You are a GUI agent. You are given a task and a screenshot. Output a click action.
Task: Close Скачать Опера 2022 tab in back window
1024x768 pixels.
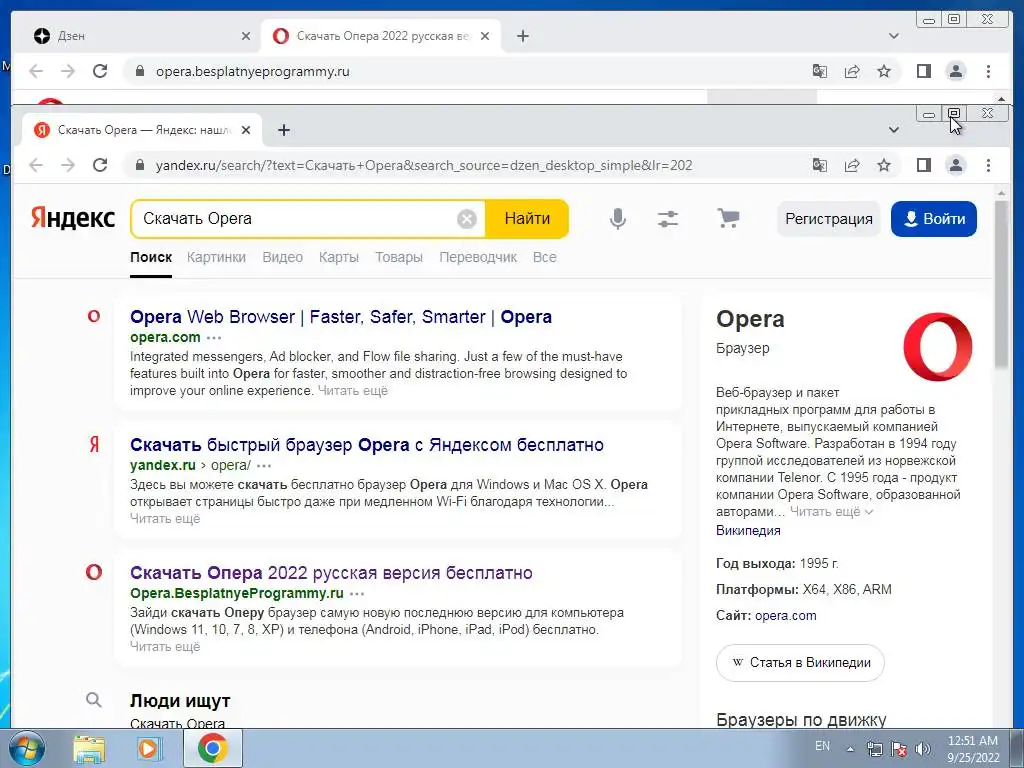coord(485,36)
